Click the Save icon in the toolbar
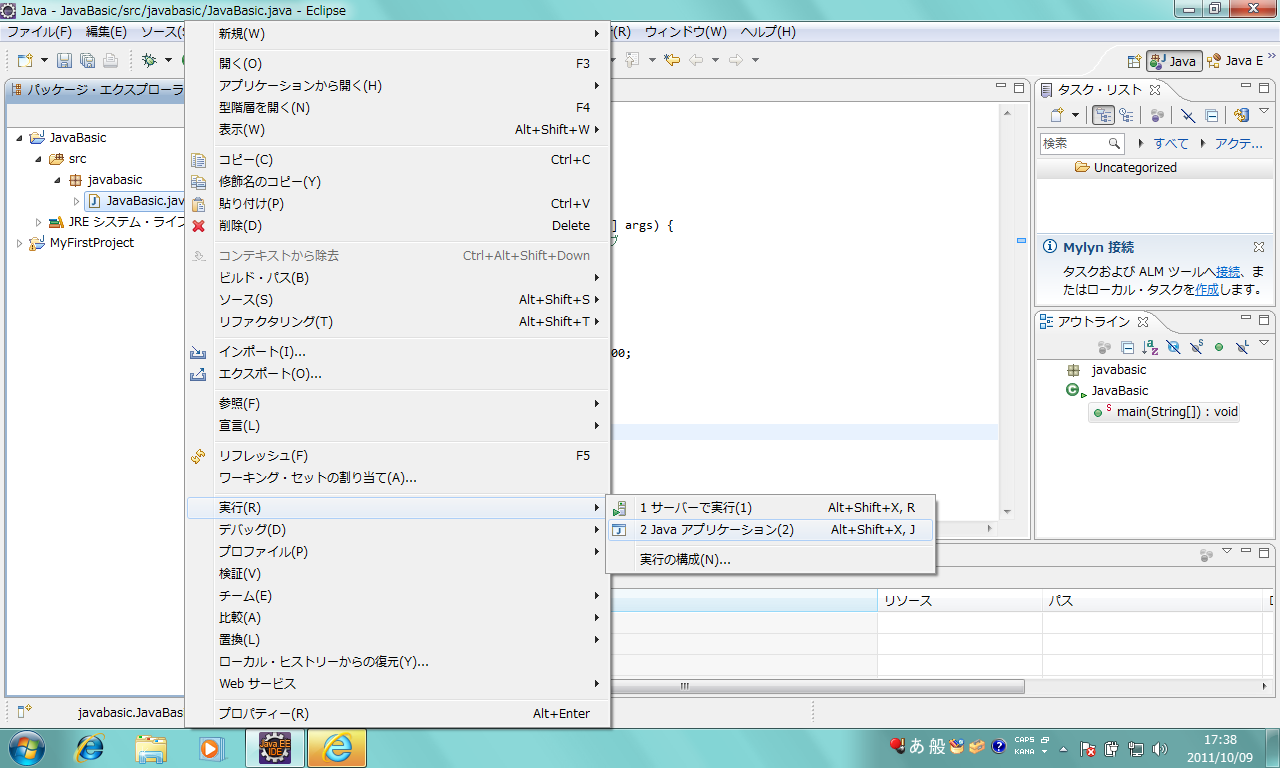The width and height of the screenshot is (1280, 768). [64, 61]
